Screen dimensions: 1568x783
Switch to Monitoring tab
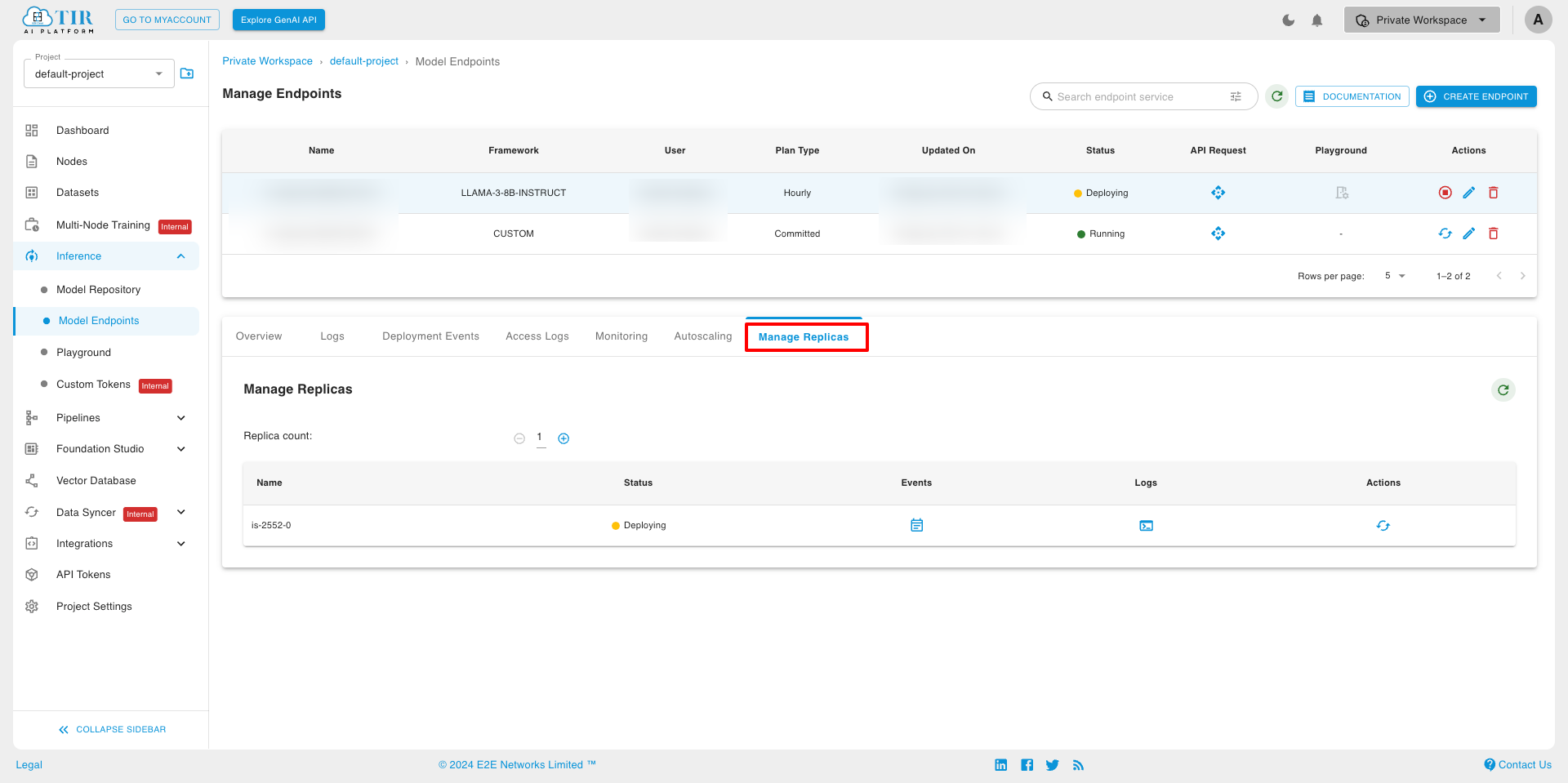point(621,336)
